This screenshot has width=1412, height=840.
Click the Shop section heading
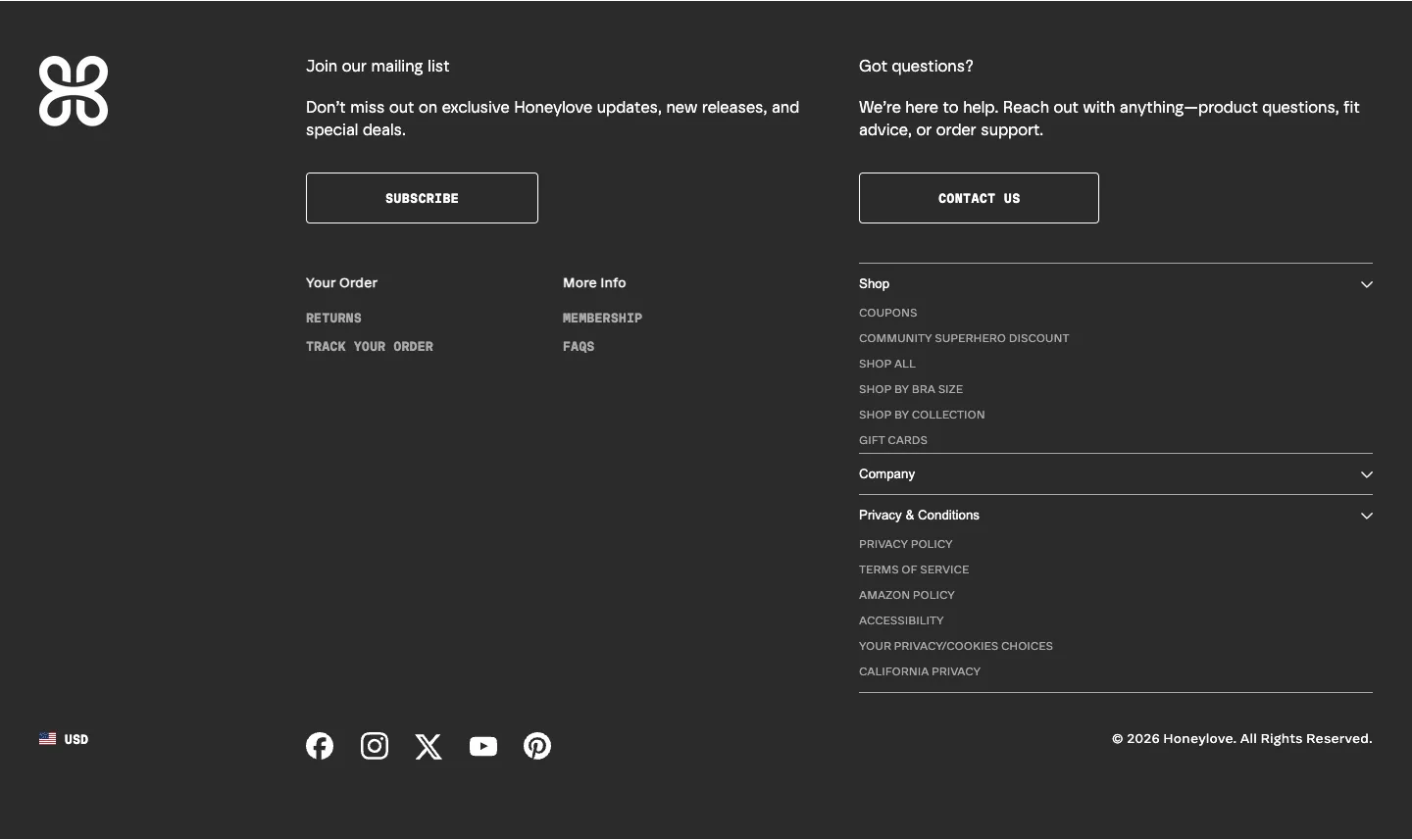(875, 283)
